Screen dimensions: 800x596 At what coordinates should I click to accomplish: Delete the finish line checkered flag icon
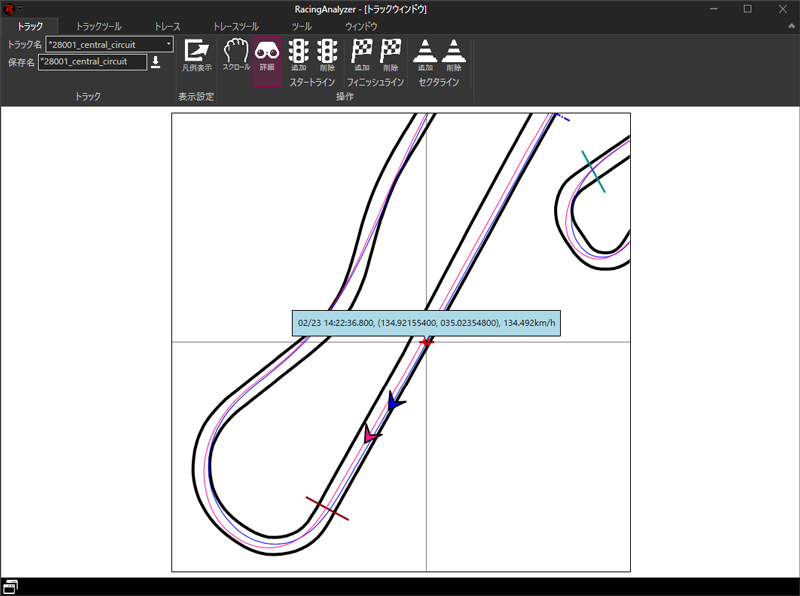(x=390, y=54)
